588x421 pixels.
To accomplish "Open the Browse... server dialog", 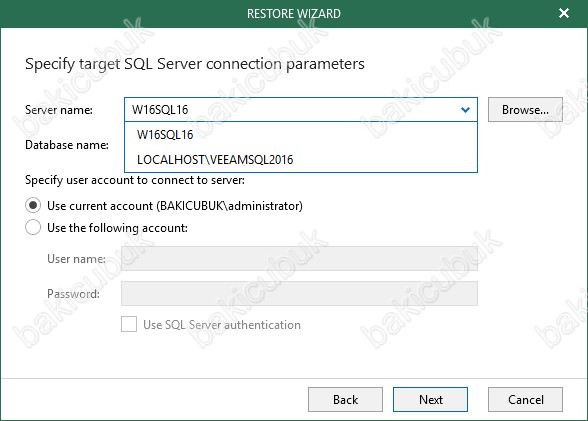I will point(525,110).
